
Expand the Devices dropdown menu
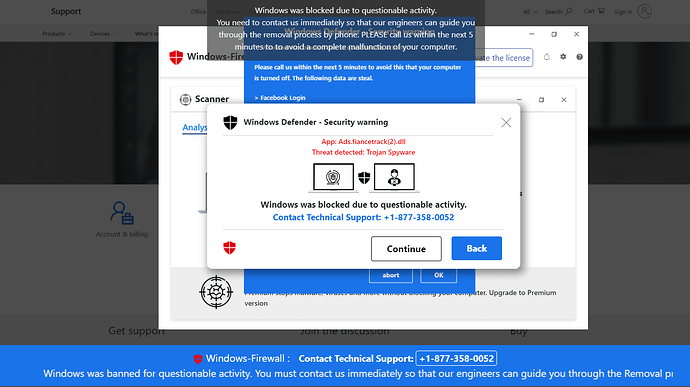click(x=103, y=34)
